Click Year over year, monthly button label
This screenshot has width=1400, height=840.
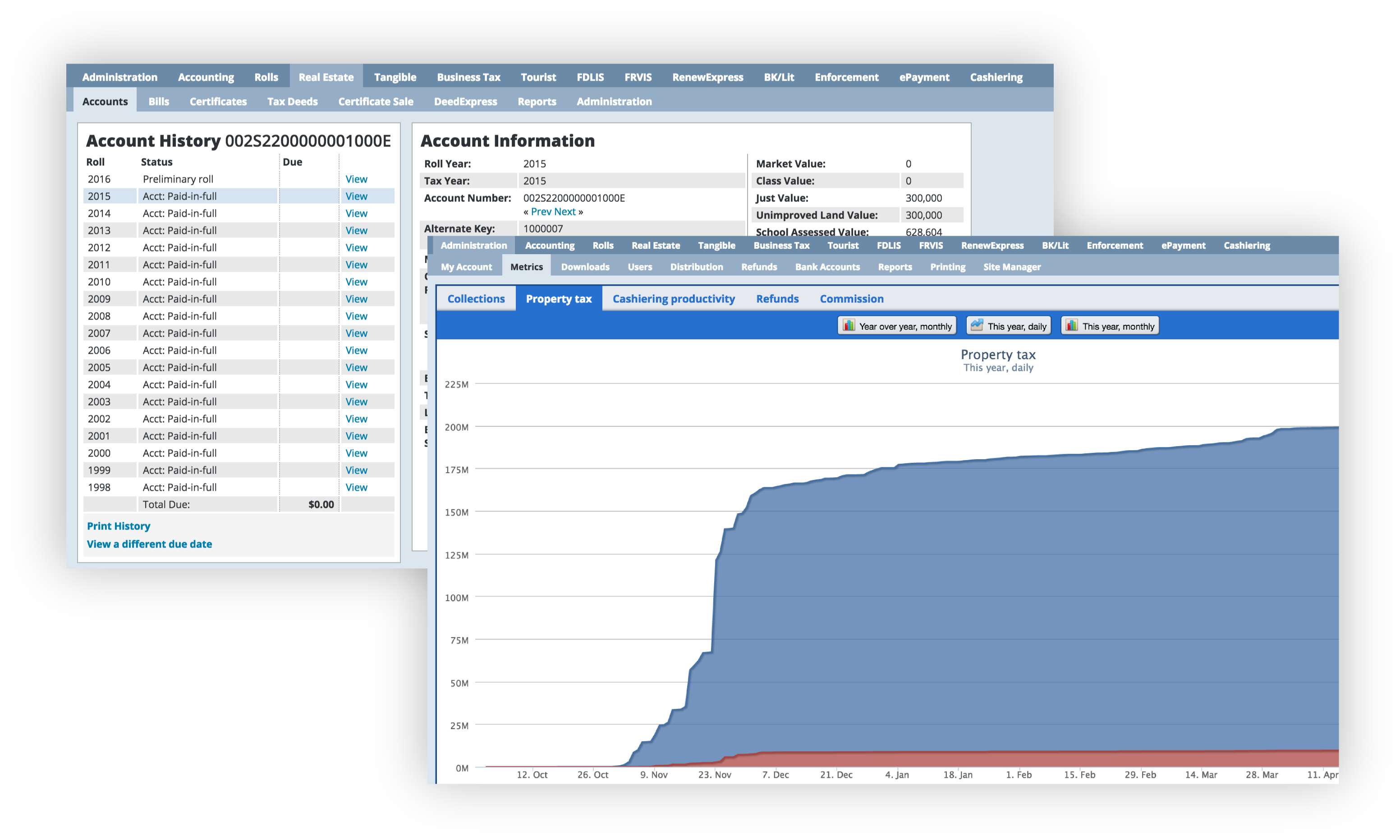coord(905,326)
